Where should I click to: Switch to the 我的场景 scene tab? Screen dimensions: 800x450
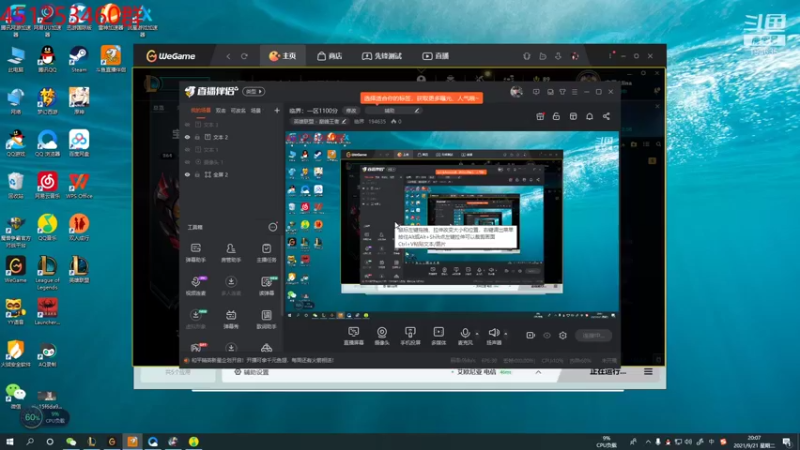(201, 111)
